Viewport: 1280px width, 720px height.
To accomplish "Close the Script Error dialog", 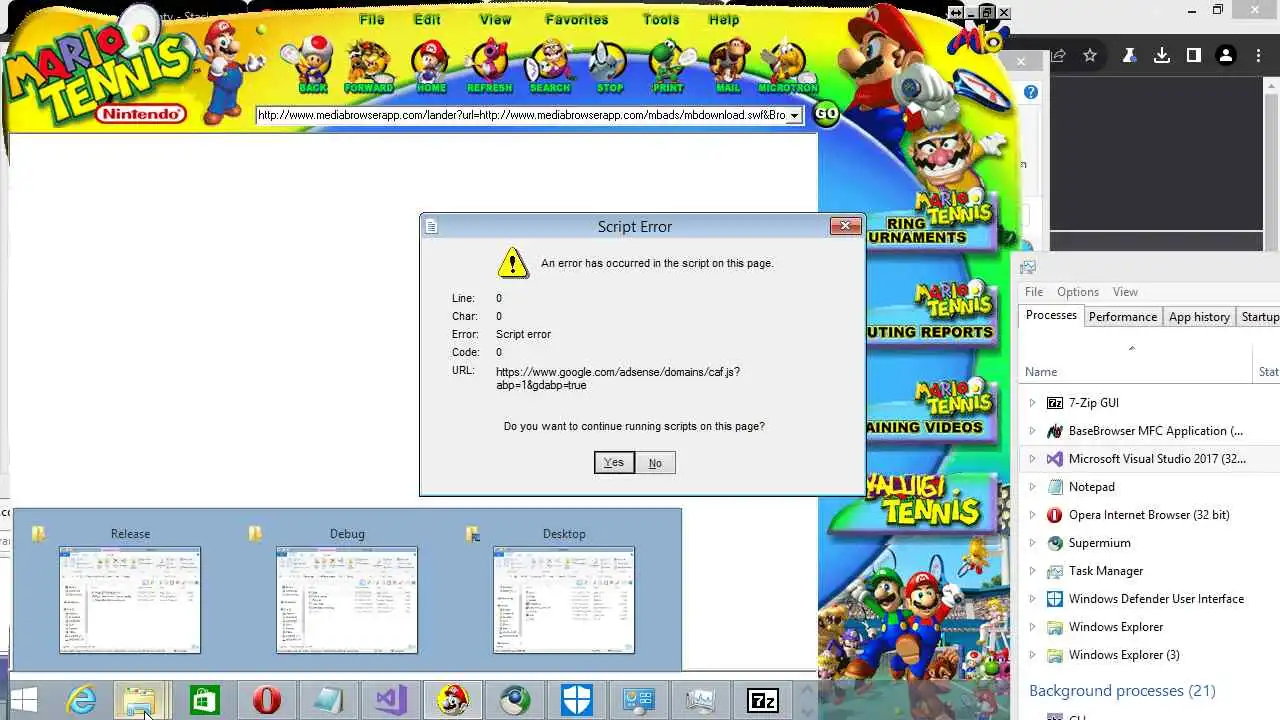I will [x=845, y=226].
